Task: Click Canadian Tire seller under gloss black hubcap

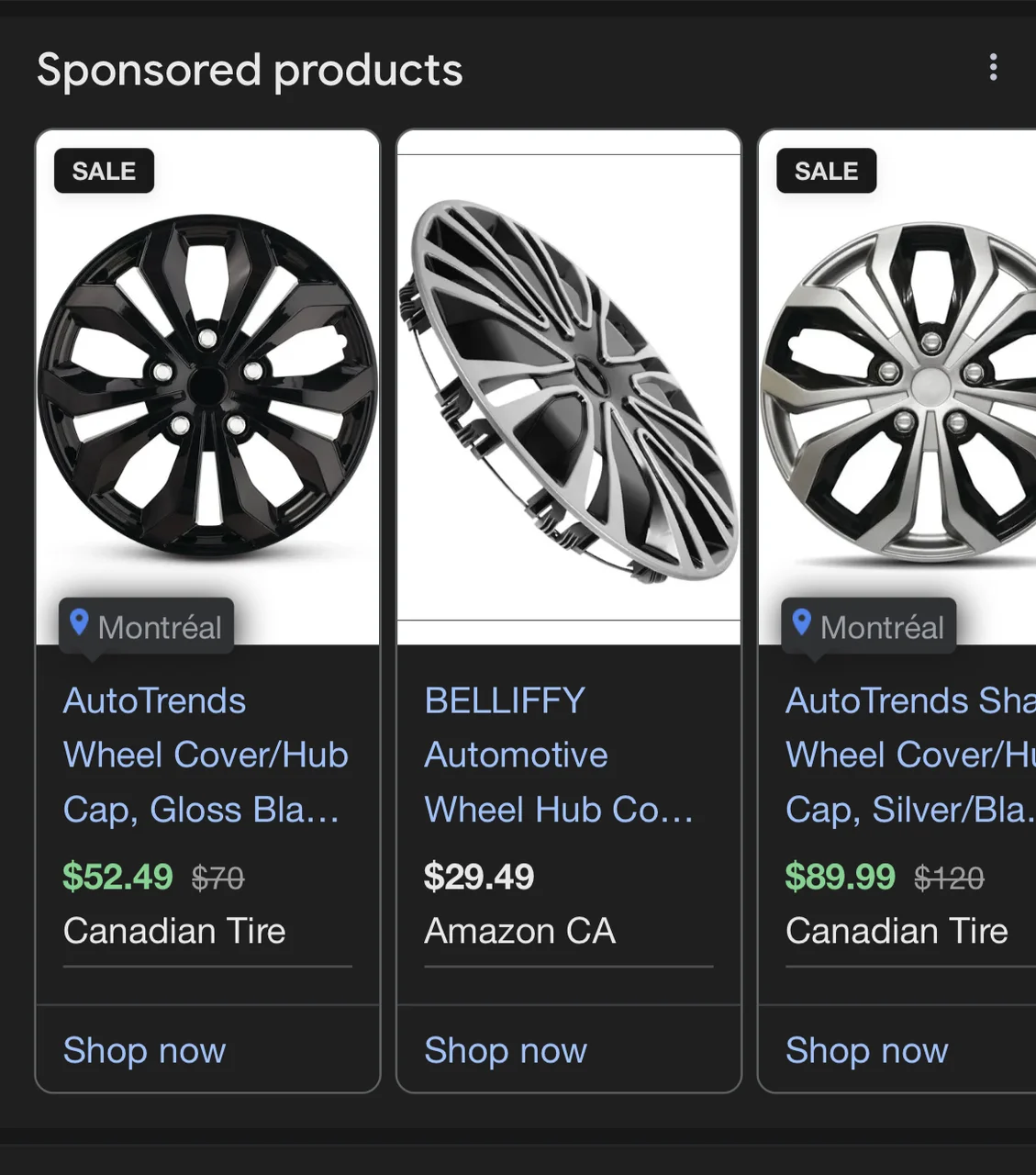Action: (x=174, y=931)
